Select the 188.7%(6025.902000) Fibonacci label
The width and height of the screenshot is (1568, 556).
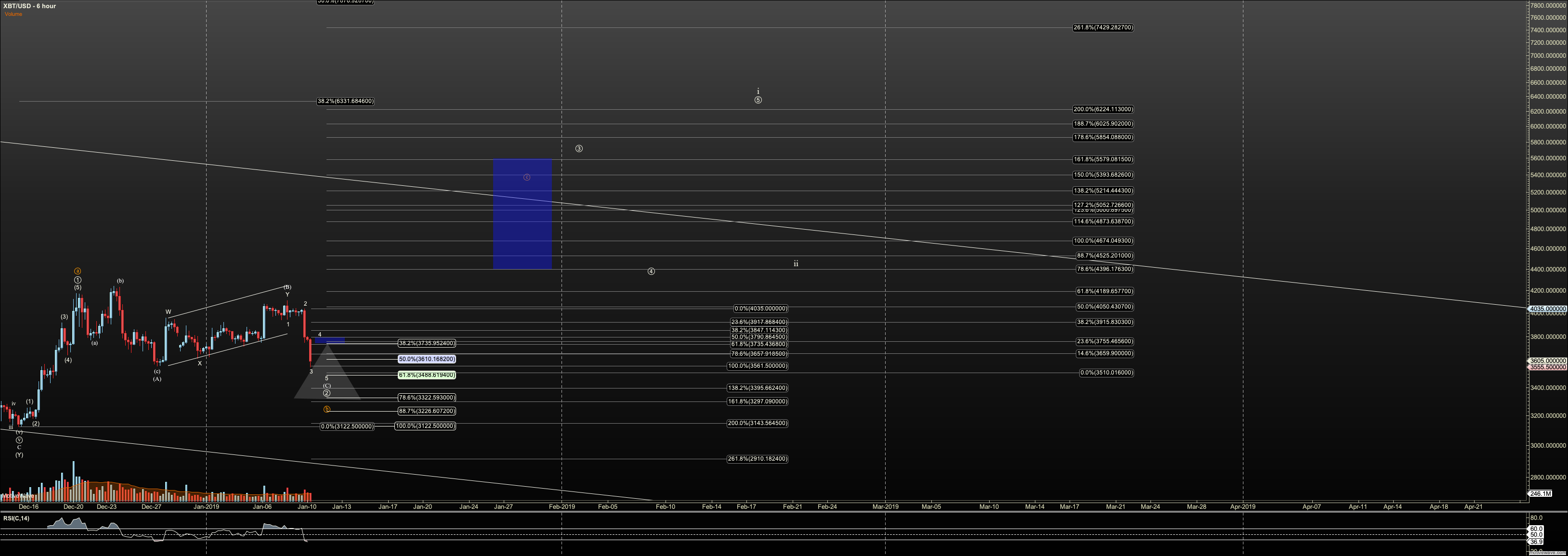click(1103, 124)
